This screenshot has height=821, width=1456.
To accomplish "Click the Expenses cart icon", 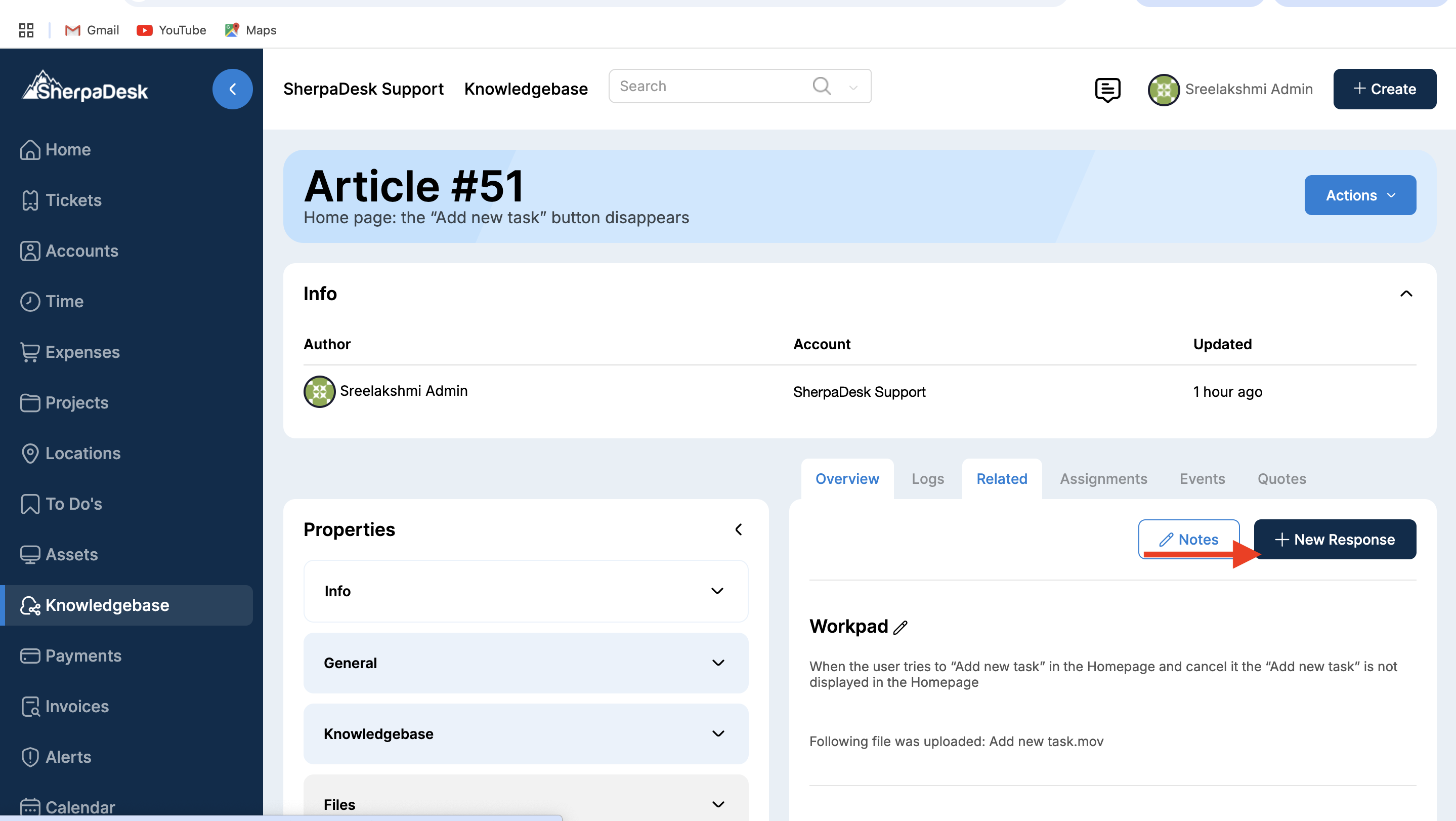I will (30, 352).
